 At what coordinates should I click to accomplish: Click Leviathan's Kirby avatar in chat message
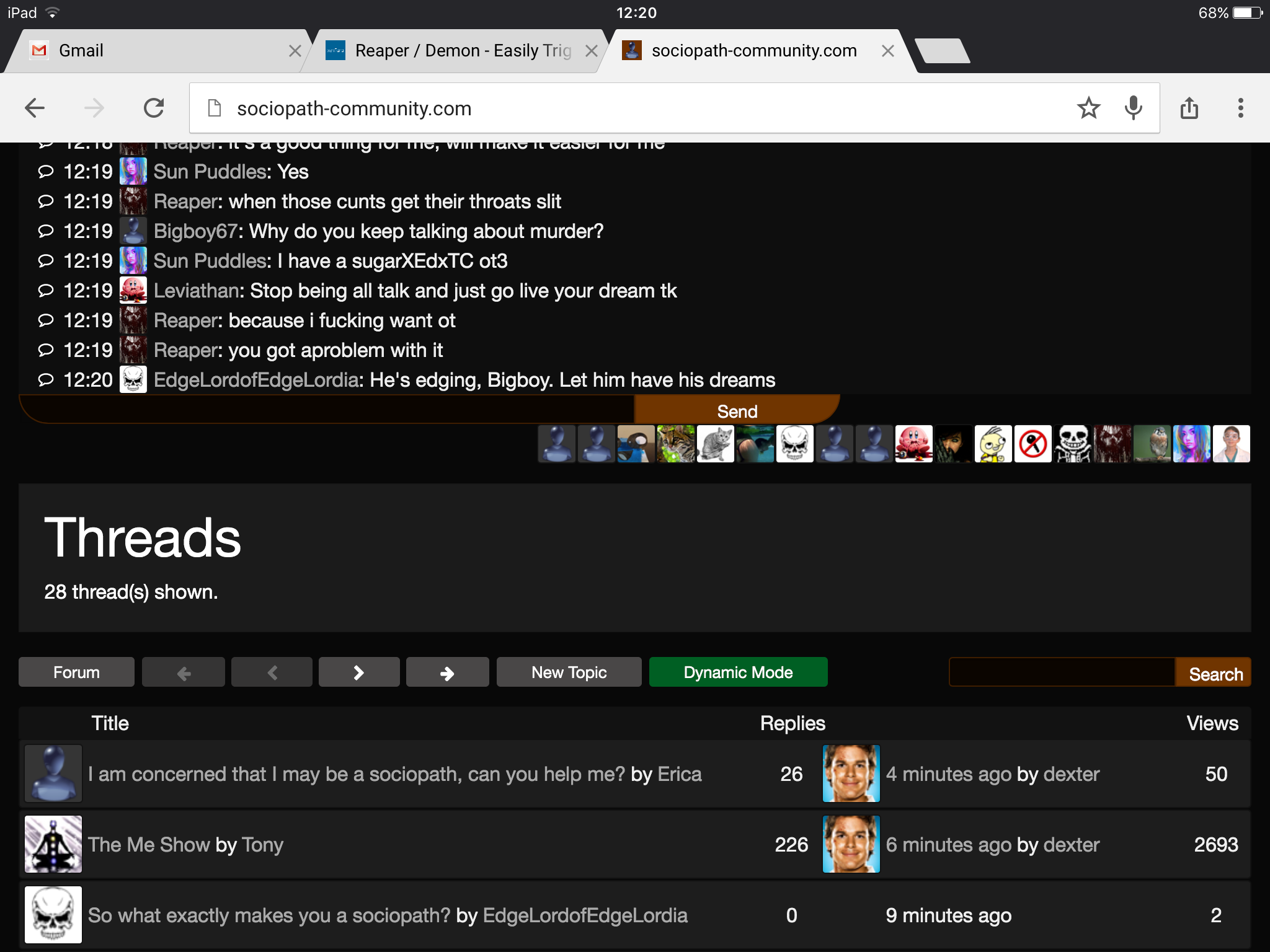pyautogui.click(x=133, y=290)
